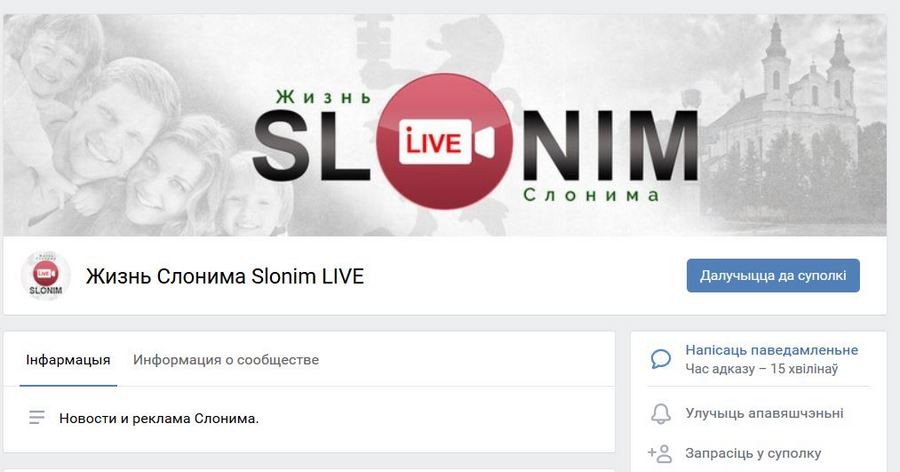Open the community avatar thumbnail

(x=45, y=276)
